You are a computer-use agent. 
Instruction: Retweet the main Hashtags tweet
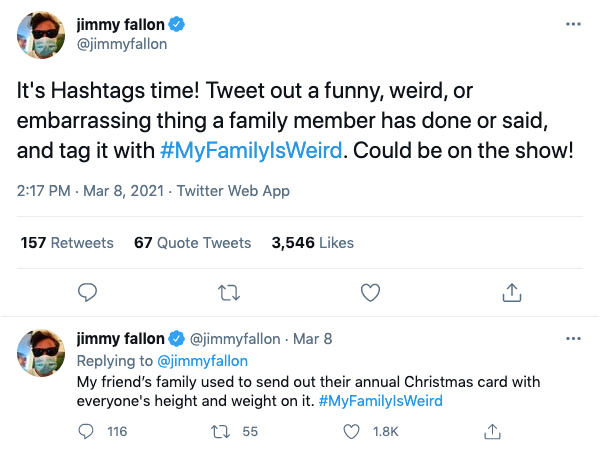coord(230,292)
